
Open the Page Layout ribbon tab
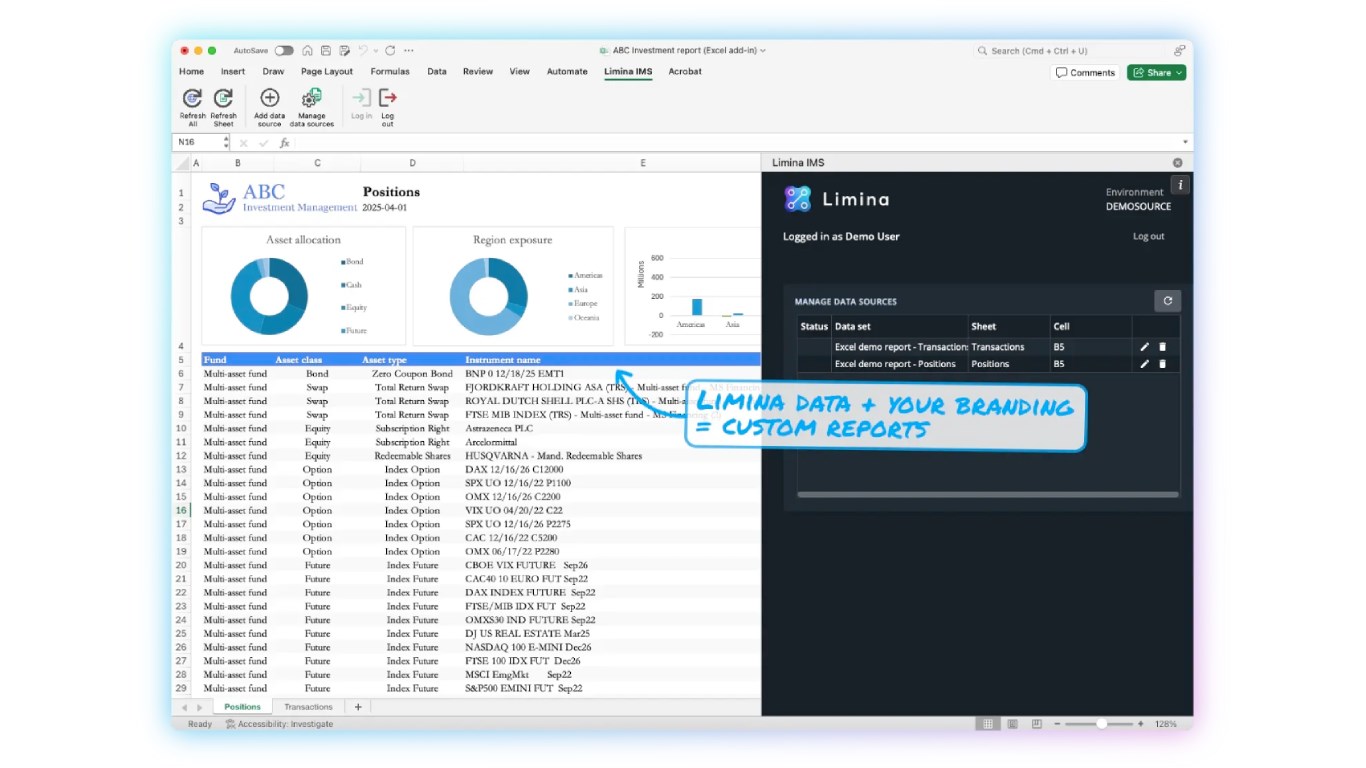[x=327, y=72]
